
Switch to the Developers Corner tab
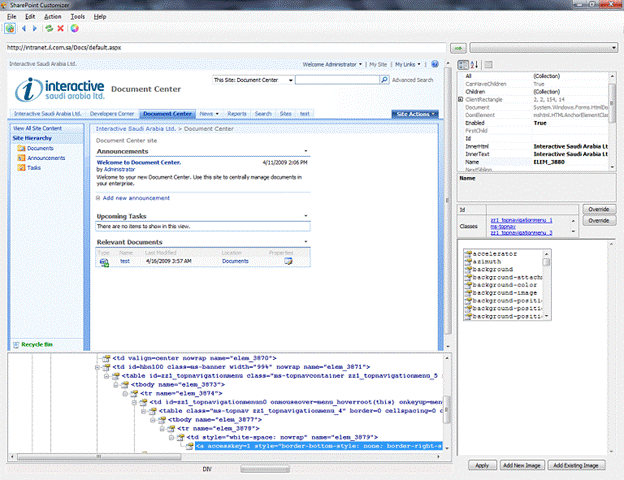(x=112, y=114)
